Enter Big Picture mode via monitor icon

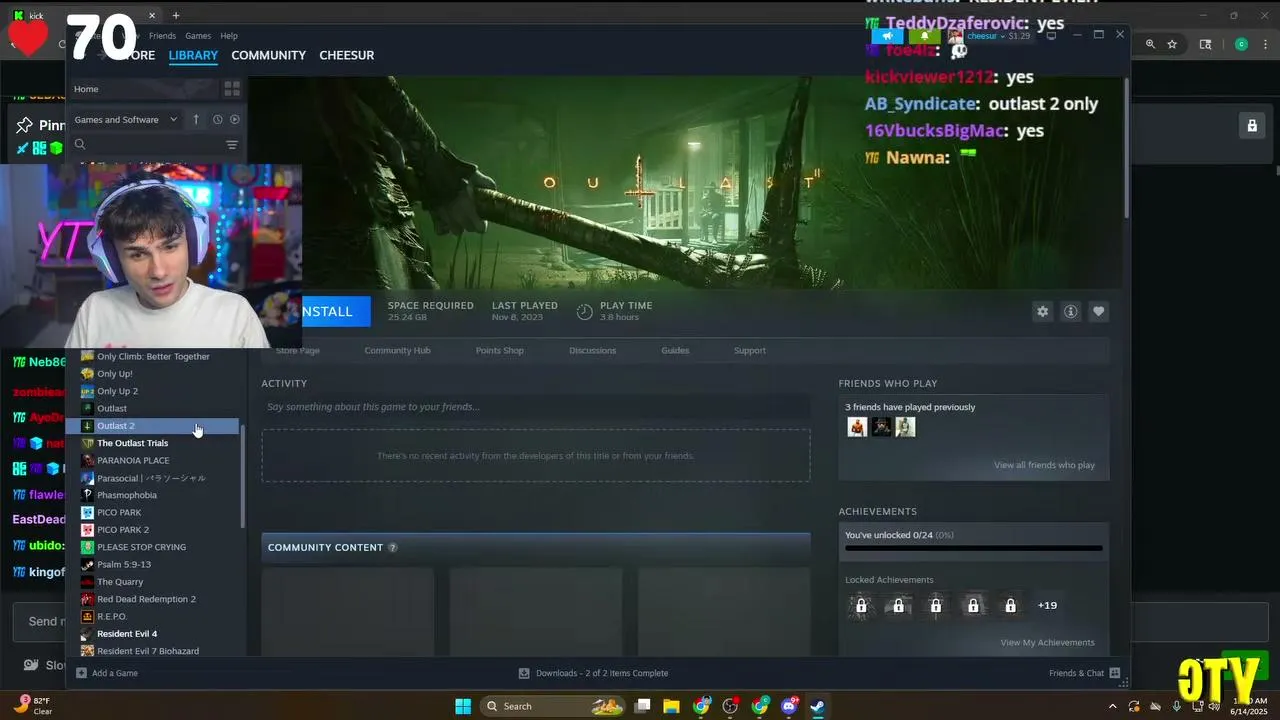pyautogui.click(x=1051, y=35)
